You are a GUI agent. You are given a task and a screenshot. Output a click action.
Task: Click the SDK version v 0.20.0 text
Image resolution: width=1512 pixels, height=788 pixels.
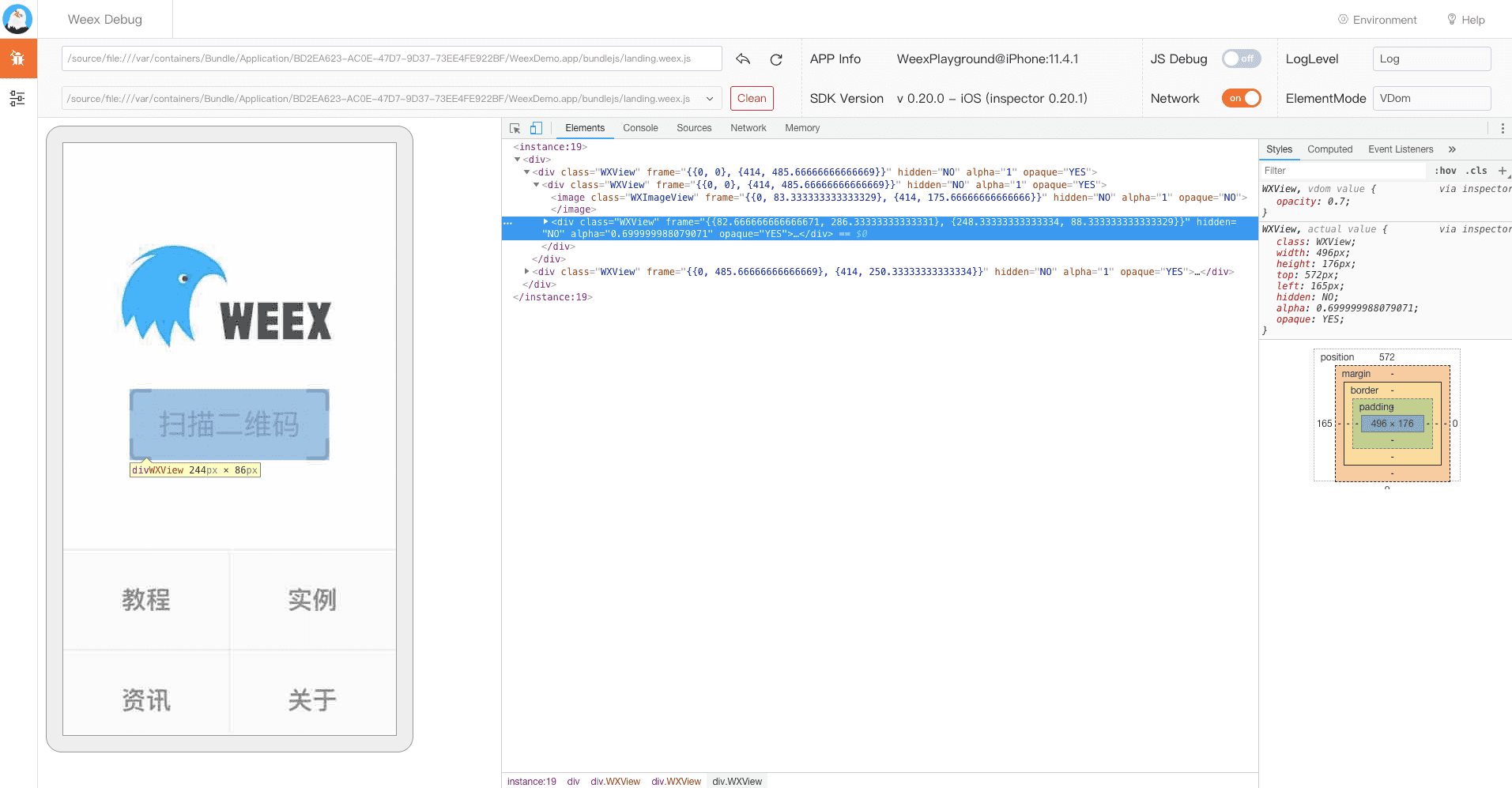tap(992, 99)
